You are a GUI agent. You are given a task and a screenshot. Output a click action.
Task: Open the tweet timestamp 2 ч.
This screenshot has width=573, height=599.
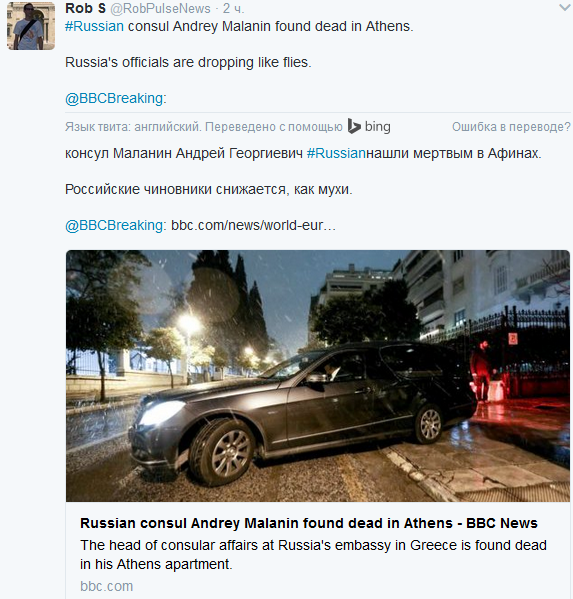coord(233,8)
